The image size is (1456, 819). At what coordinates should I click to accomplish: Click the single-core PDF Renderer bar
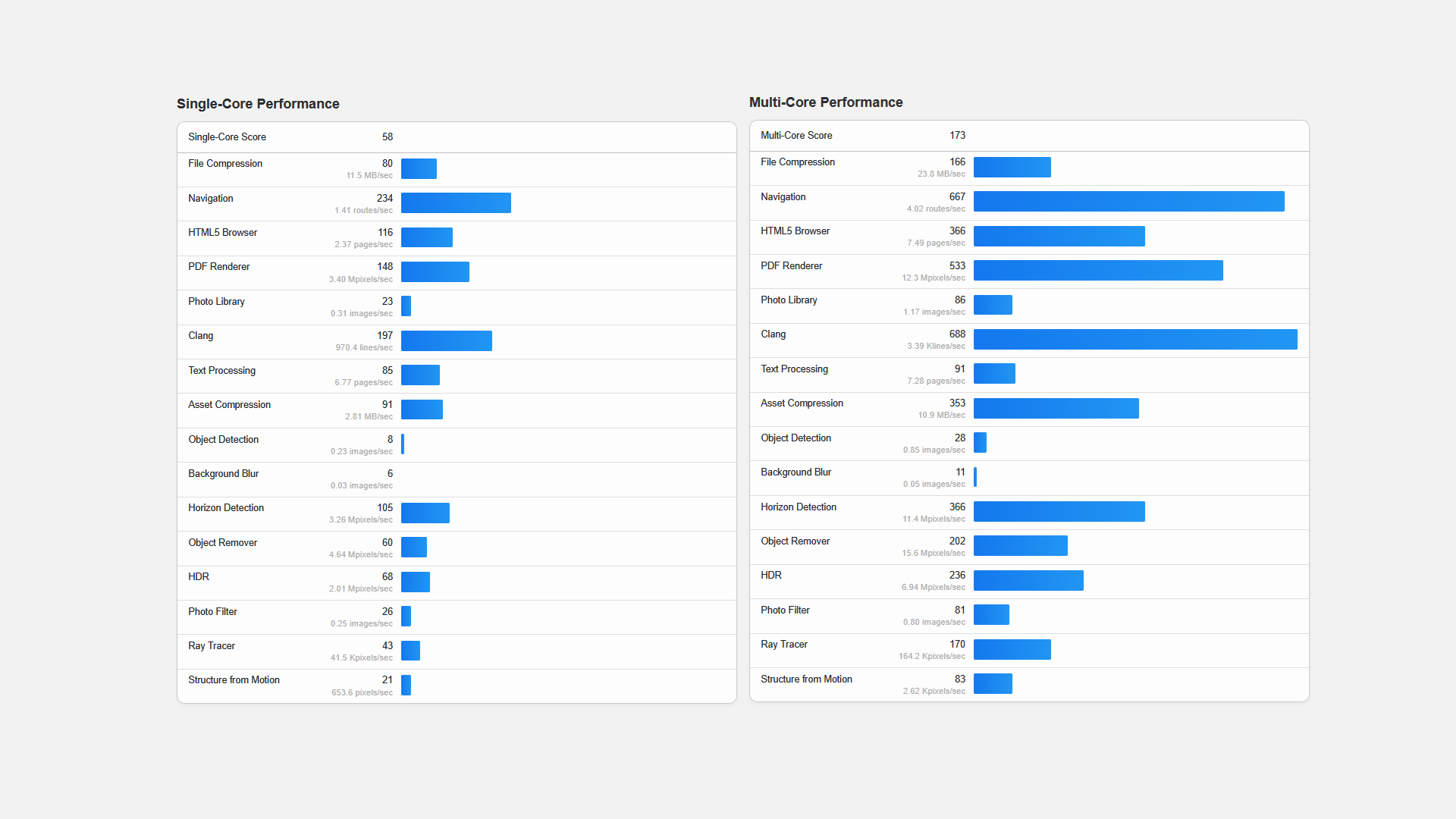(x=435, y=272)
